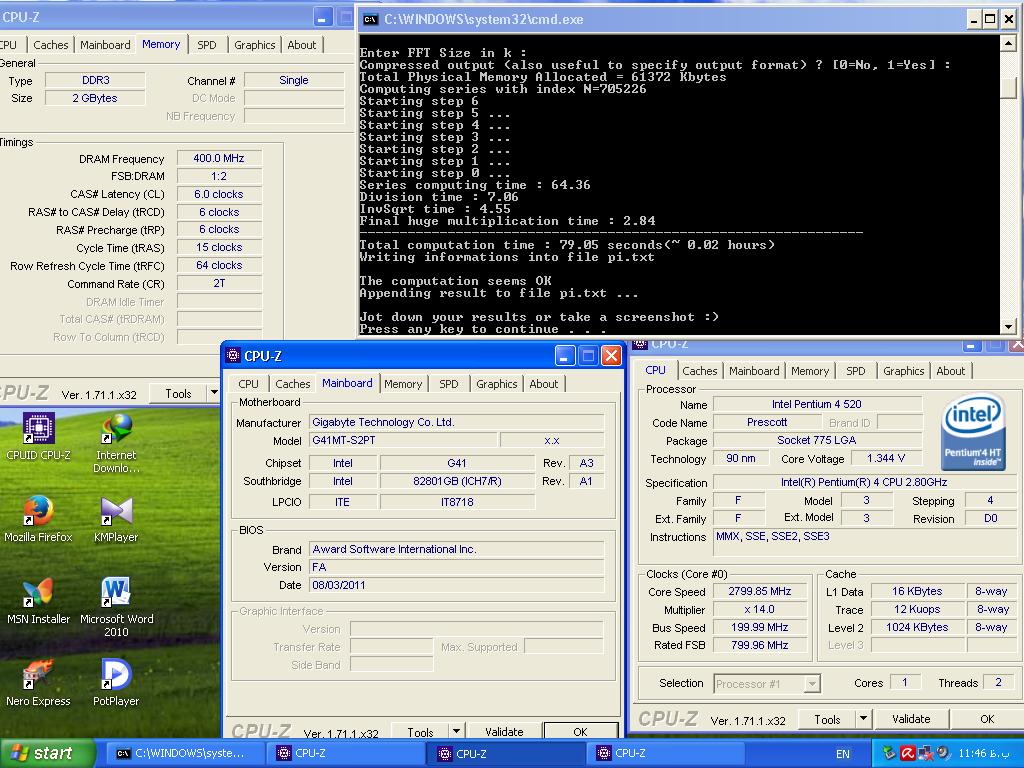Open the Graphics tab in the Mainboard window
This screenshot has width=1024, height=768.
point(496,384)
